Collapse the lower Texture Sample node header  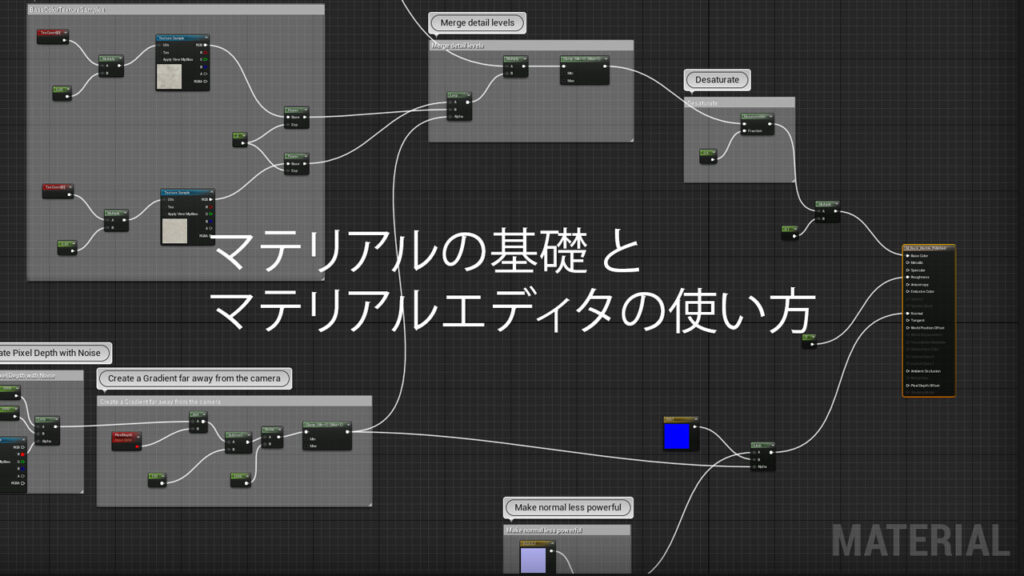click(211, 191)
